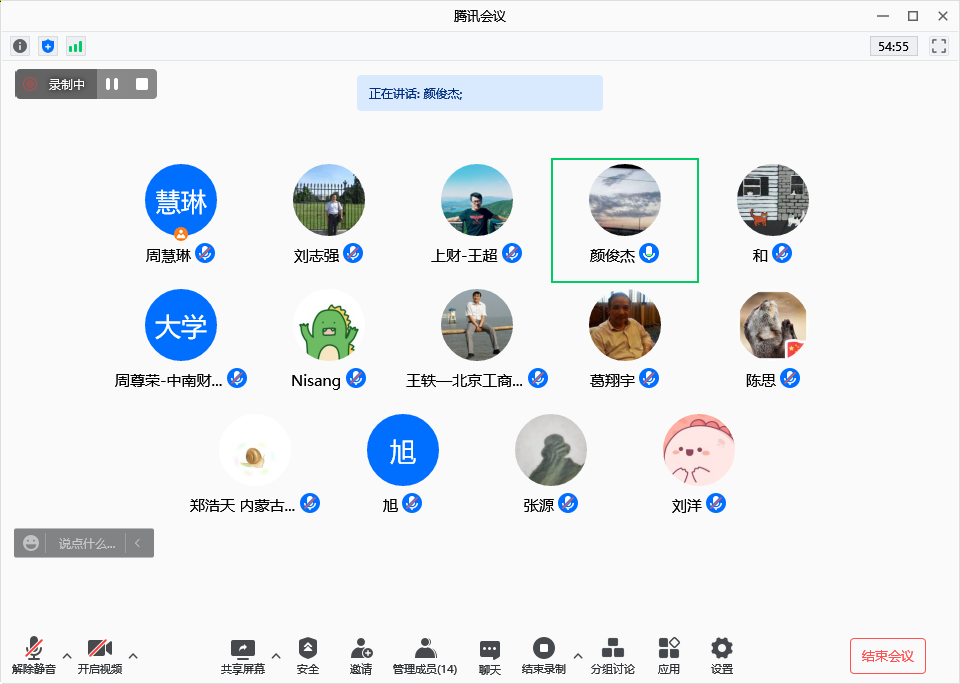Collapse the quick chat bar arrow
Viewport: 960px width, 684px height.
coord(138,543)
